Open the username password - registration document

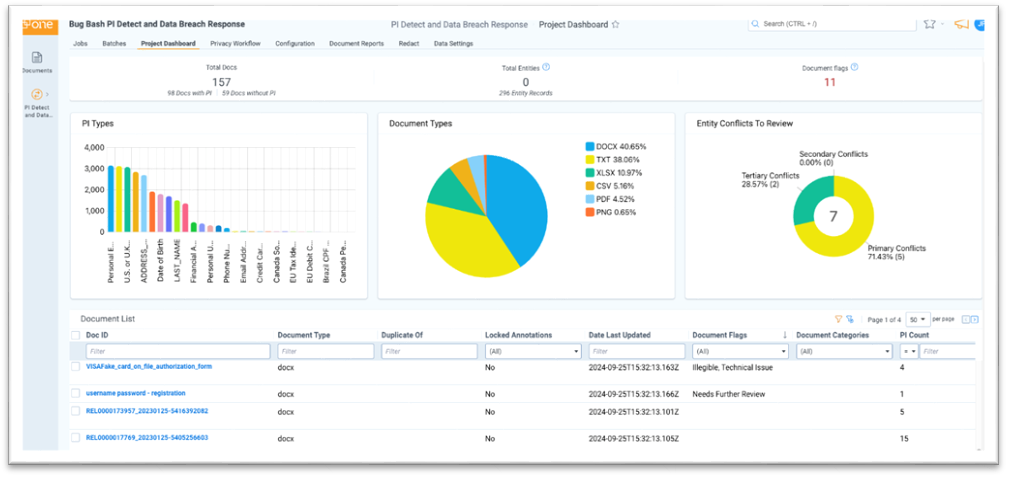(x=136, y=393)
